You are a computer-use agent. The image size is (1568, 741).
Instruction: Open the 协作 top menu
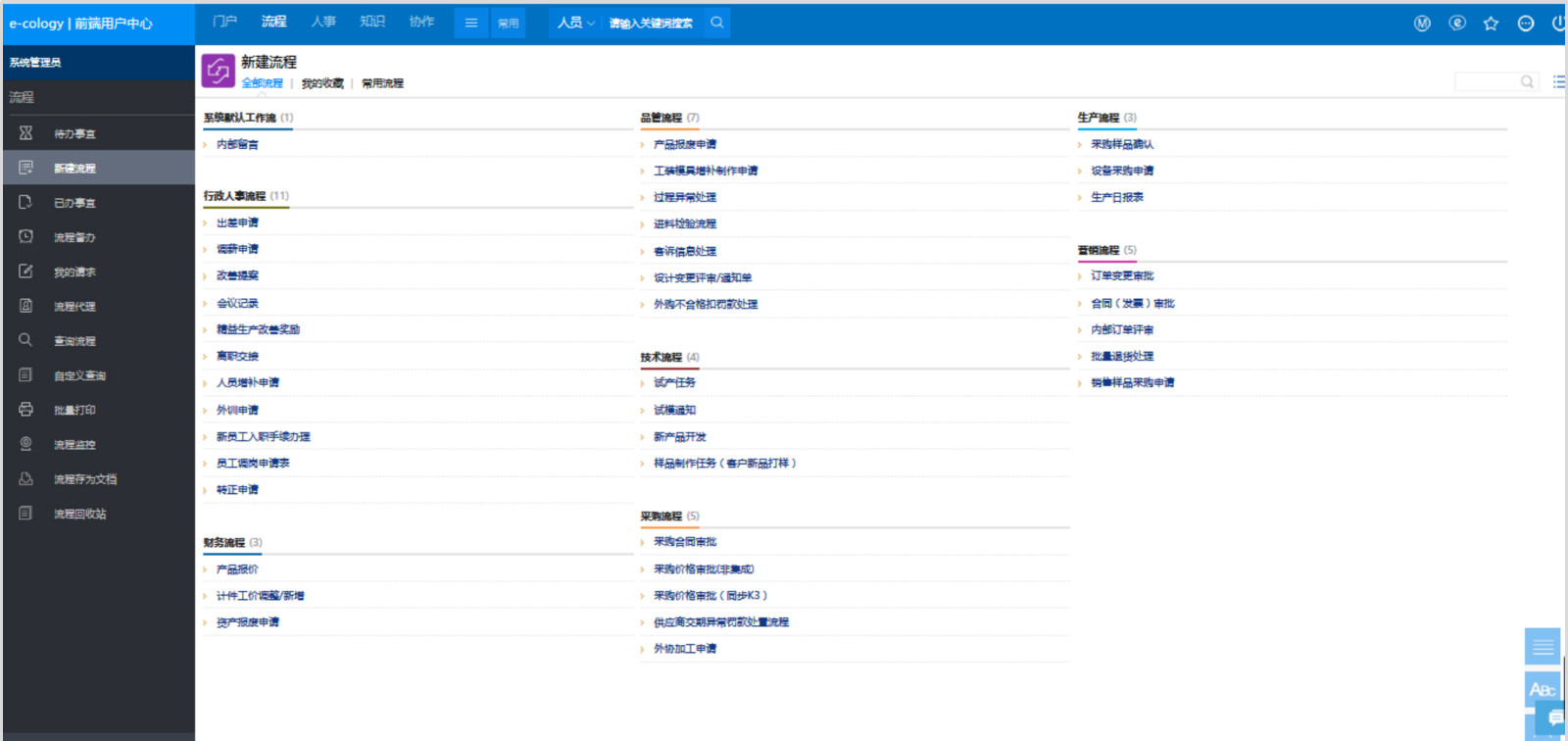(x=421, y=22)
